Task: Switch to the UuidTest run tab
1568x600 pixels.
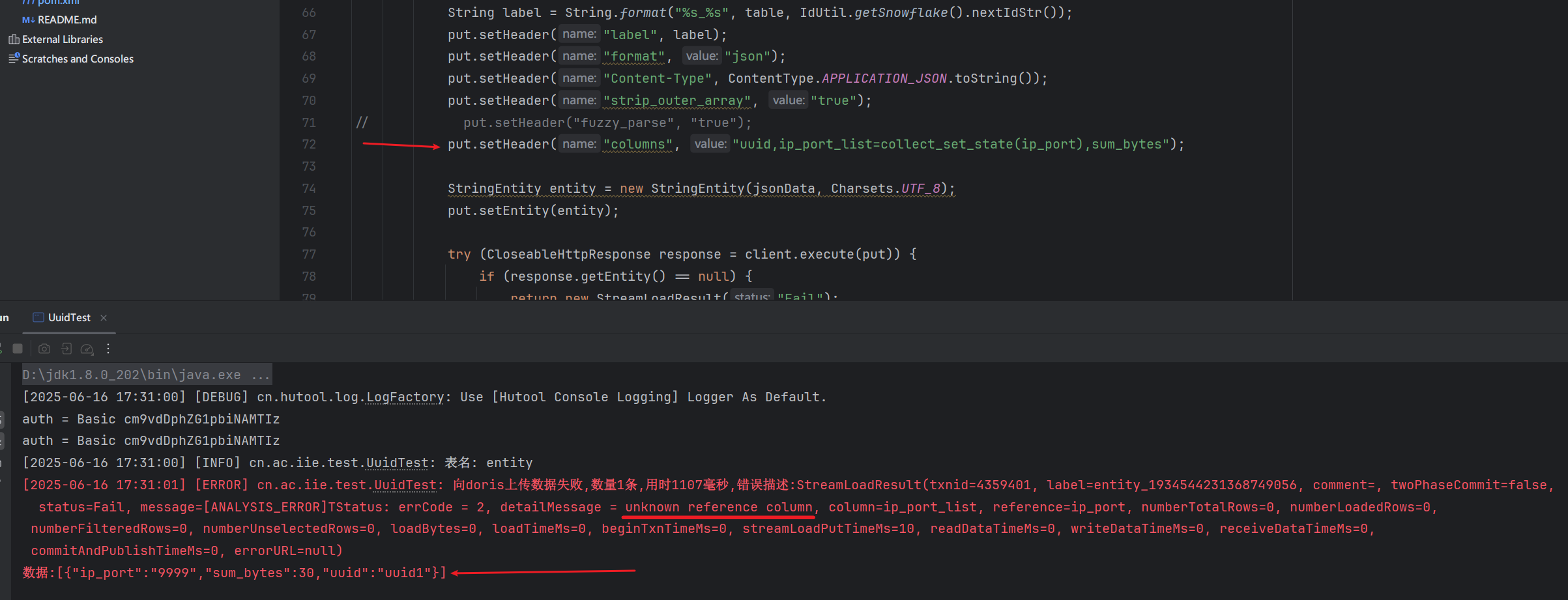Action: (69, 317)
